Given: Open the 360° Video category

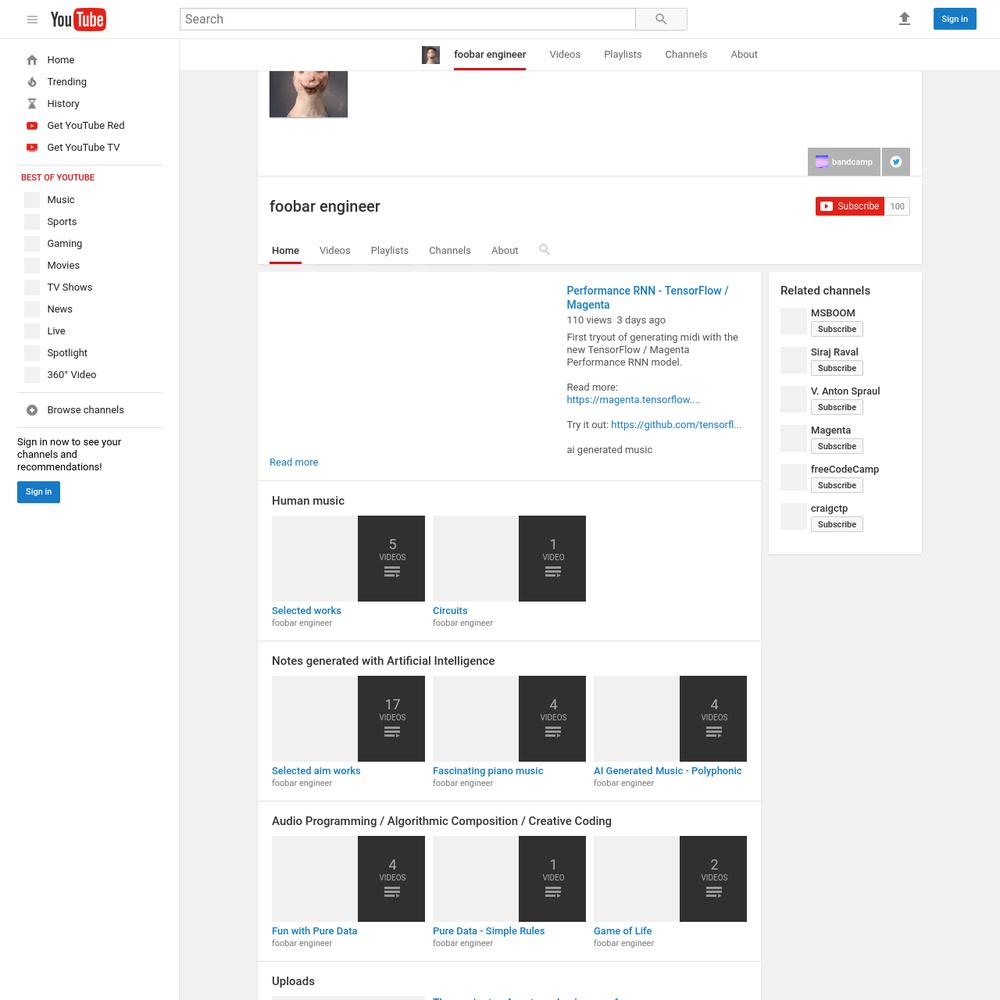Looking at the screenshot, I should pyautogui.click(x=71, y=375).
